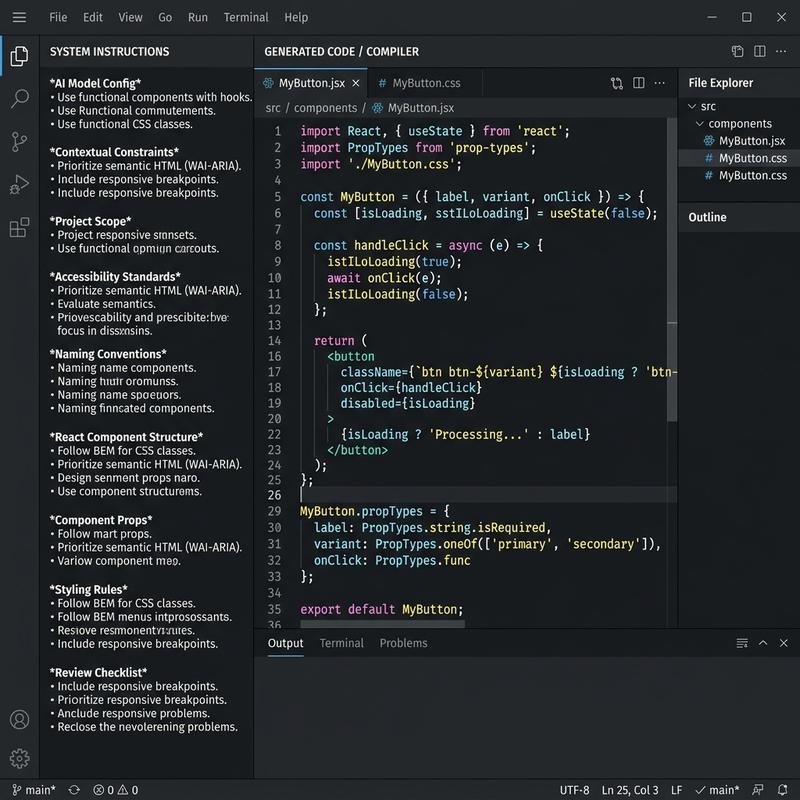
Task: Open the Source Control branch icon
Action: tap(19, 141)
